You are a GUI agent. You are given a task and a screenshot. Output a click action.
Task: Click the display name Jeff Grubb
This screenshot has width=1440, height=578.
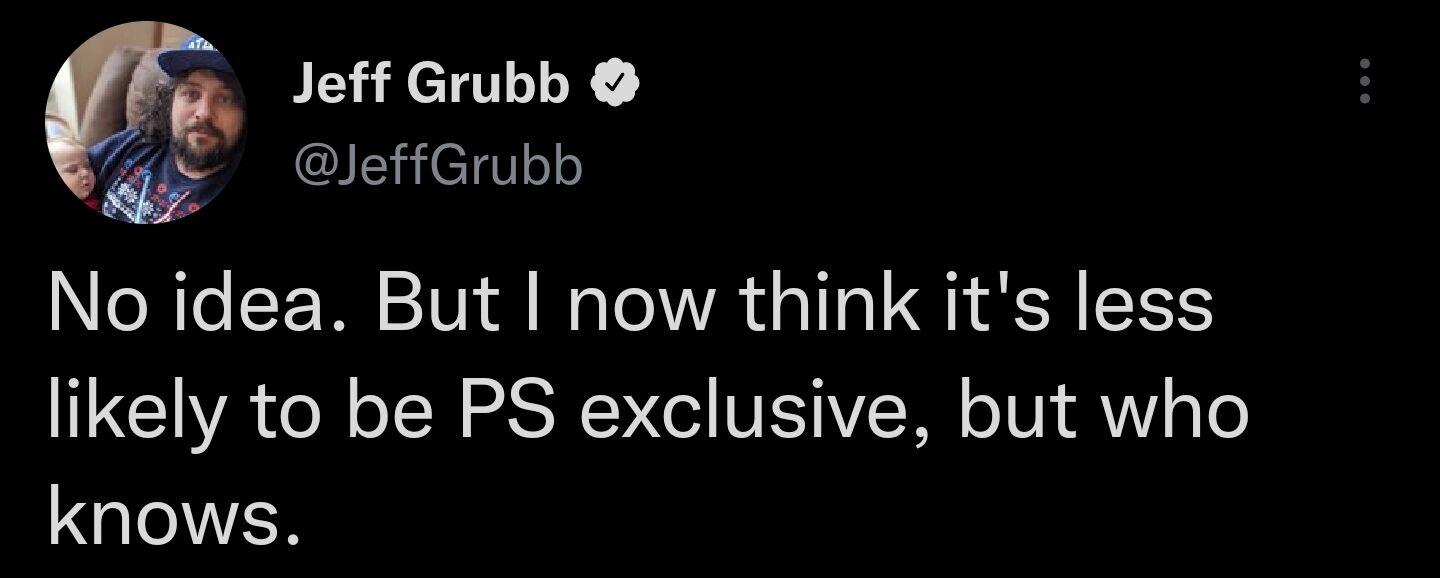coord(432,86)
